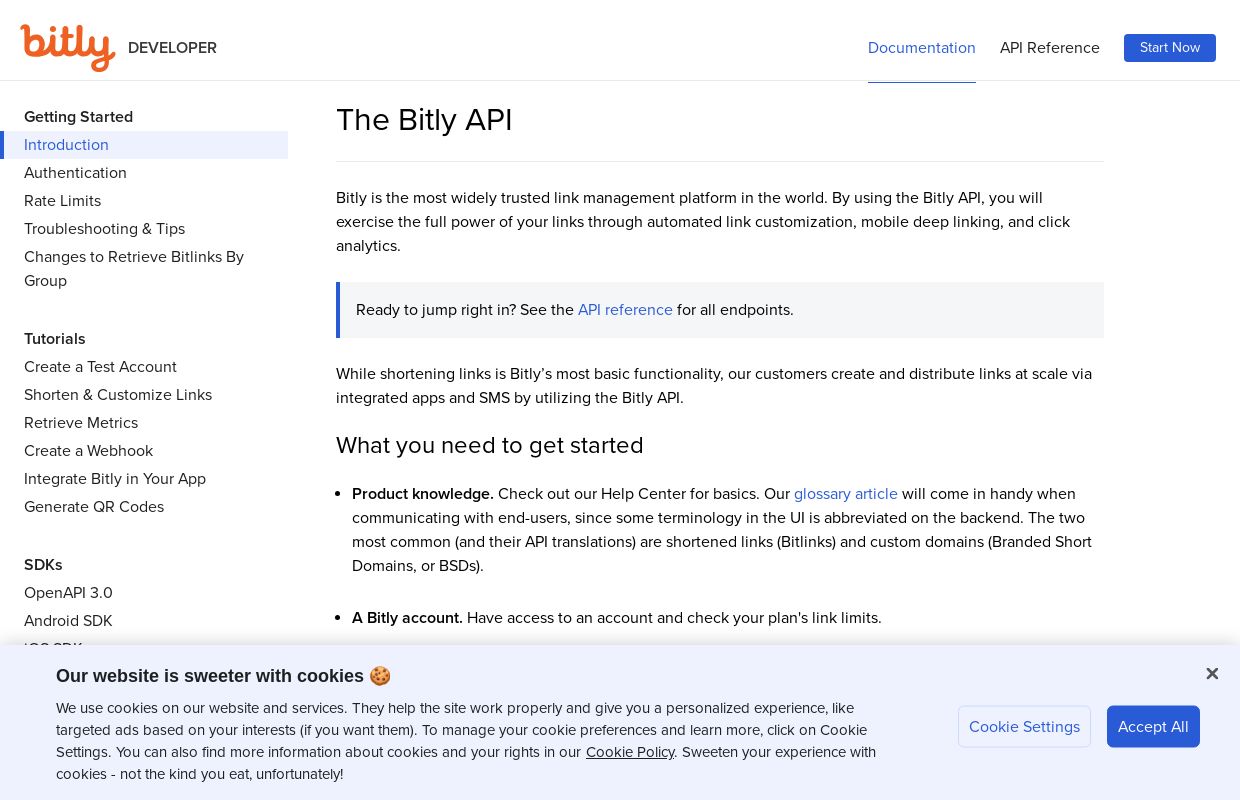Click the DEVELOPER label next to logo
This screenshot has width=1240, height=800.
[x=172, y=47]
